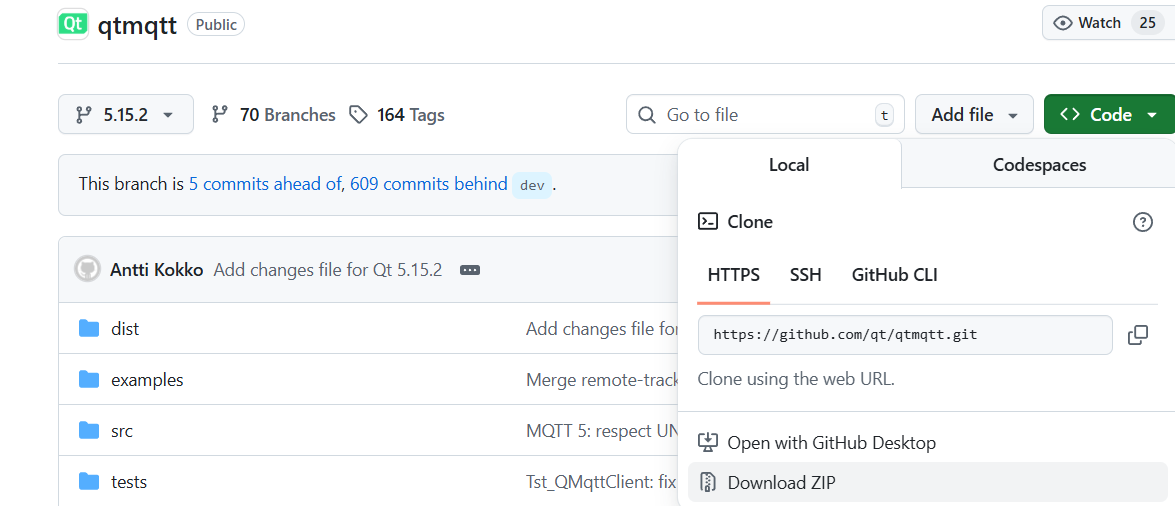
Task: Expand commit message ellipsis button
Action: pyautogui.click(x=470, y=270)
